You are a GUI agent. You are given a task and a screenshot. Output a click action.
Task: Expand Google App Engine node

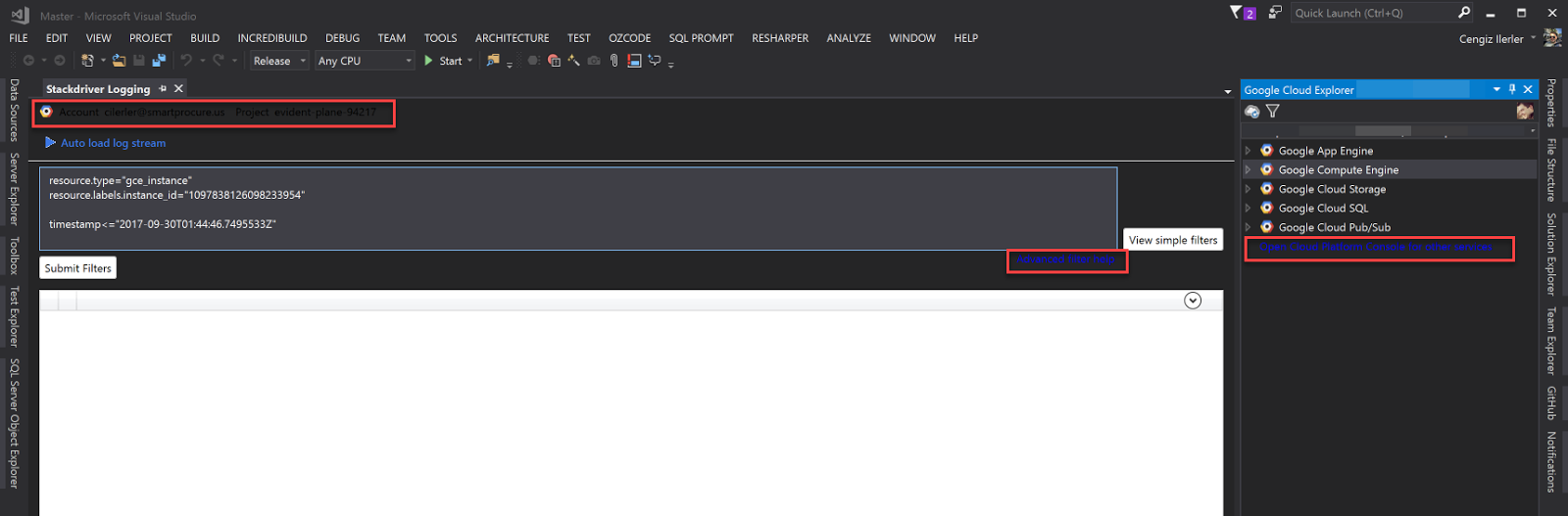click(x=1248, y=151)
